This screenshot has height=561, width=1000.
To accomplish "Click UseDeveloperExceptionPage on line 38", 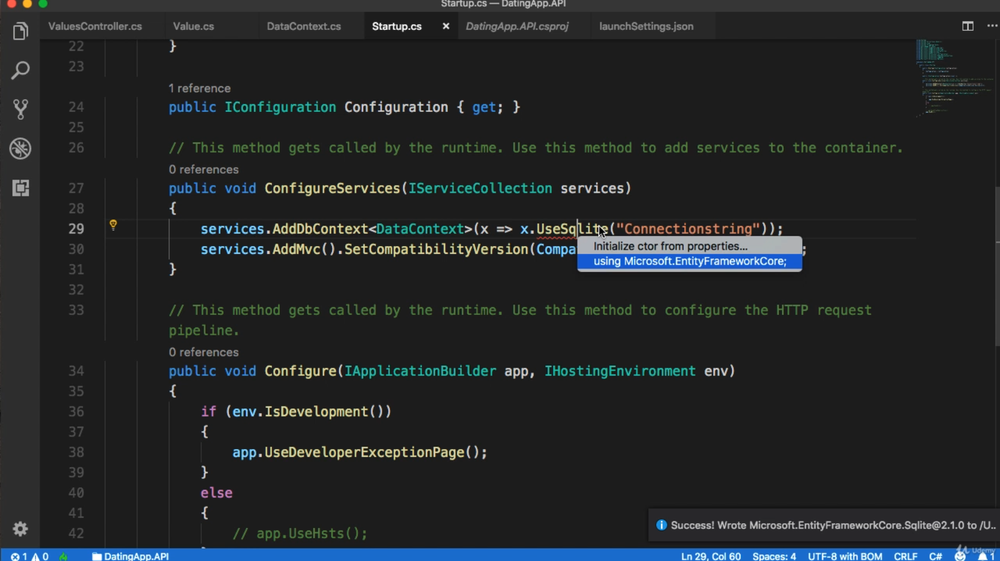I will coord(365,453).
